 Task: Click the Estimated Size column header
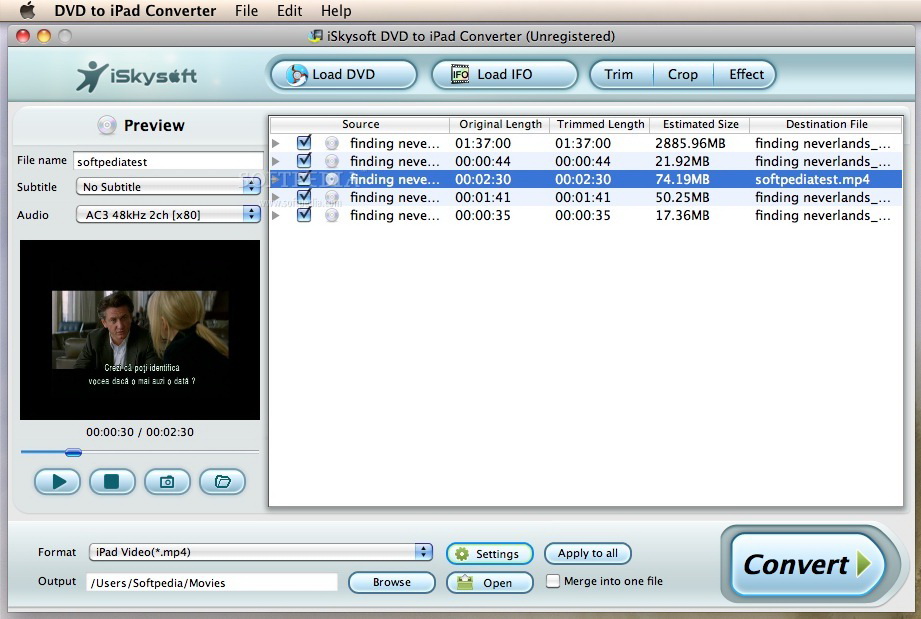[x=700, y=124]
